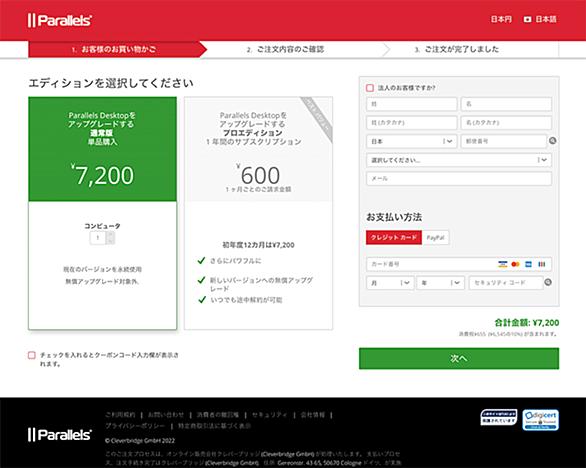Click the カード番号 card number field
This screenshot has height=468, width=586.
tap(459, 264)
